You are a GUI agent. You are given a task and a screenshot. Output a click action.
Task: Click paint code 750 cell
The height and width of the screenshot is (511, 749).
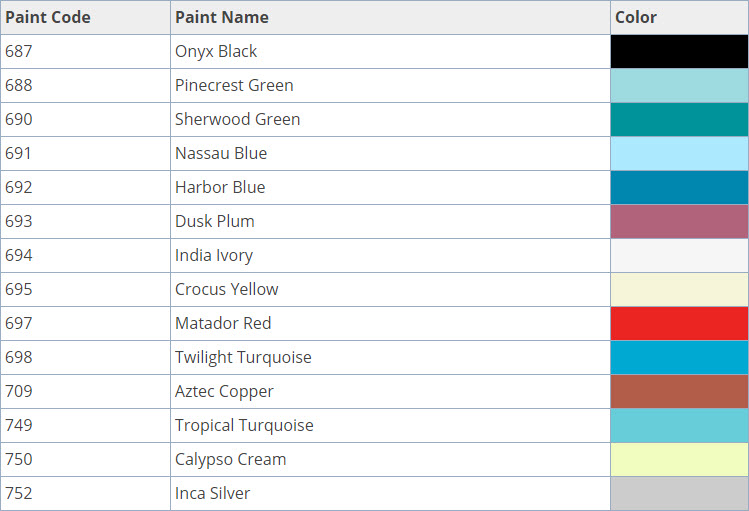(x=18, y=460)
